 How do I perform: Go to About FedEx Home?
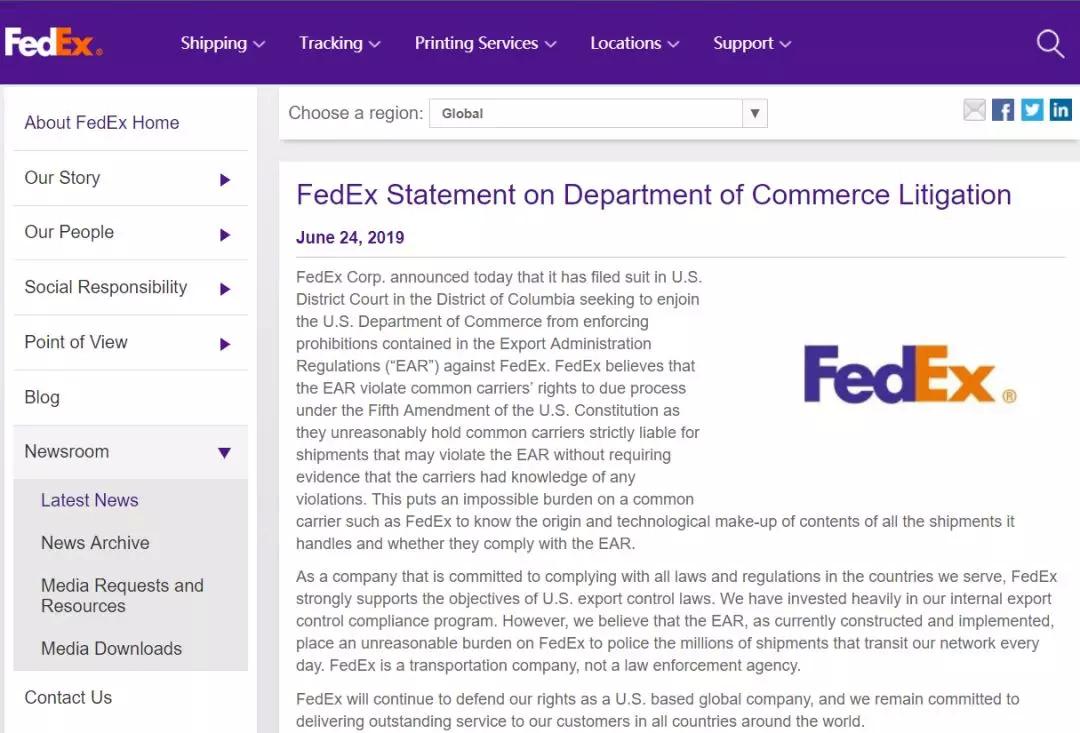pyautogui.click(x=102, y=123)
